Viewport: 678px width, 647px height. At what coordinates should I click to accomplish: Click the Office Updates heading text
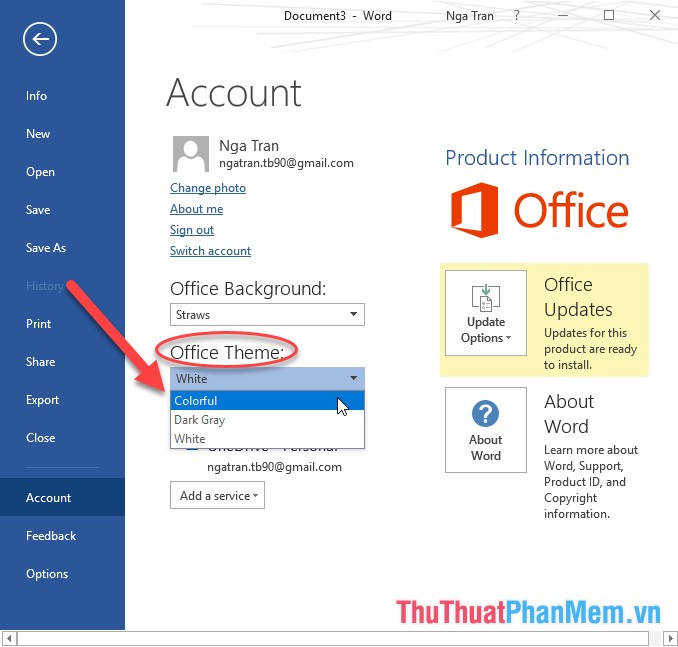tap(578, 297)
